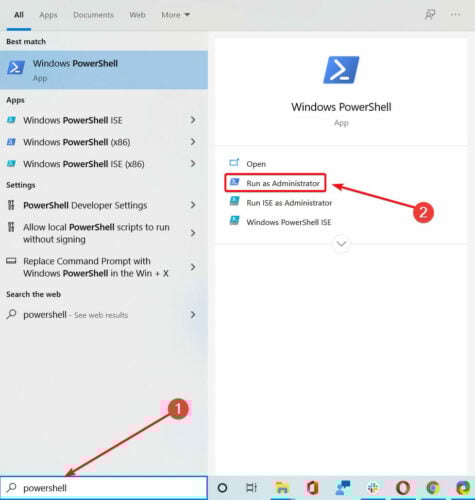This screenshot has height=500, width=475.
Task: Expand arrow for Replace Command Prompt setting
Action: [x=193, y=267]
